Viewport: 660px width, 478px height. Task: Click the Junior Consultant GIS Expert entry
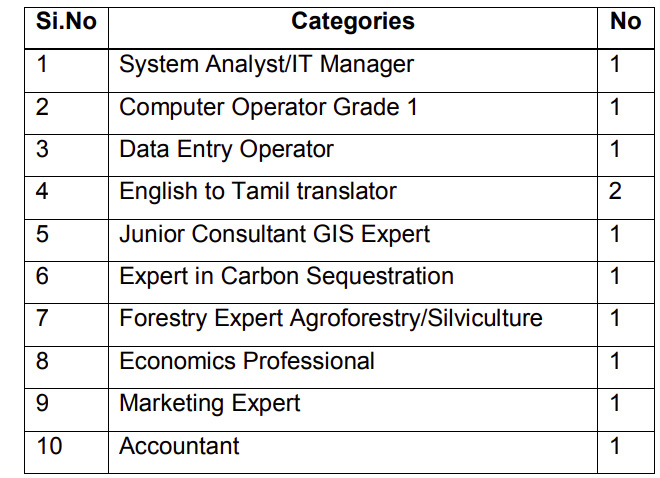[x=274, y=234]
